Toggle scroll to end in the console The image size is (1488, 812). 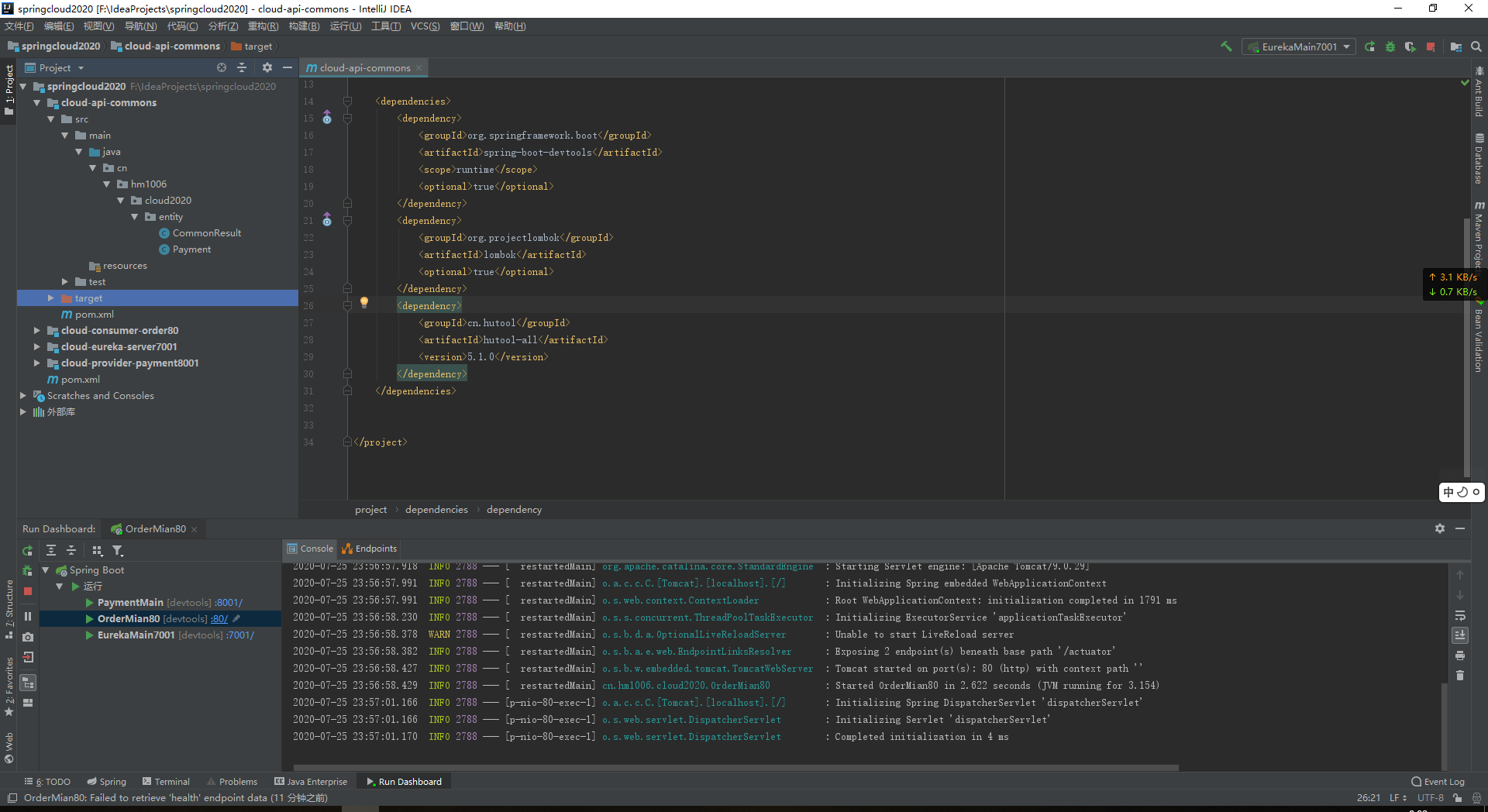[x=1460, y=635]
